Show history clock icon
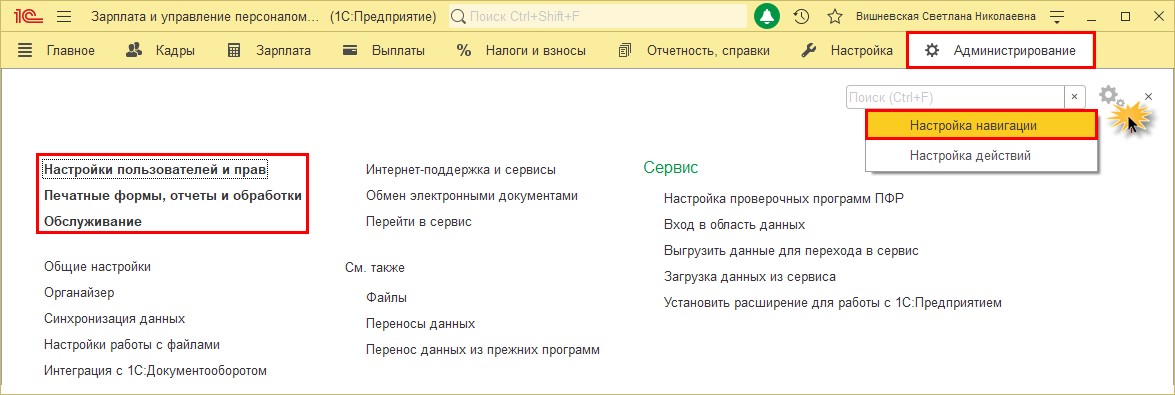Screen dimensions: 1175x395 (801, 16)
